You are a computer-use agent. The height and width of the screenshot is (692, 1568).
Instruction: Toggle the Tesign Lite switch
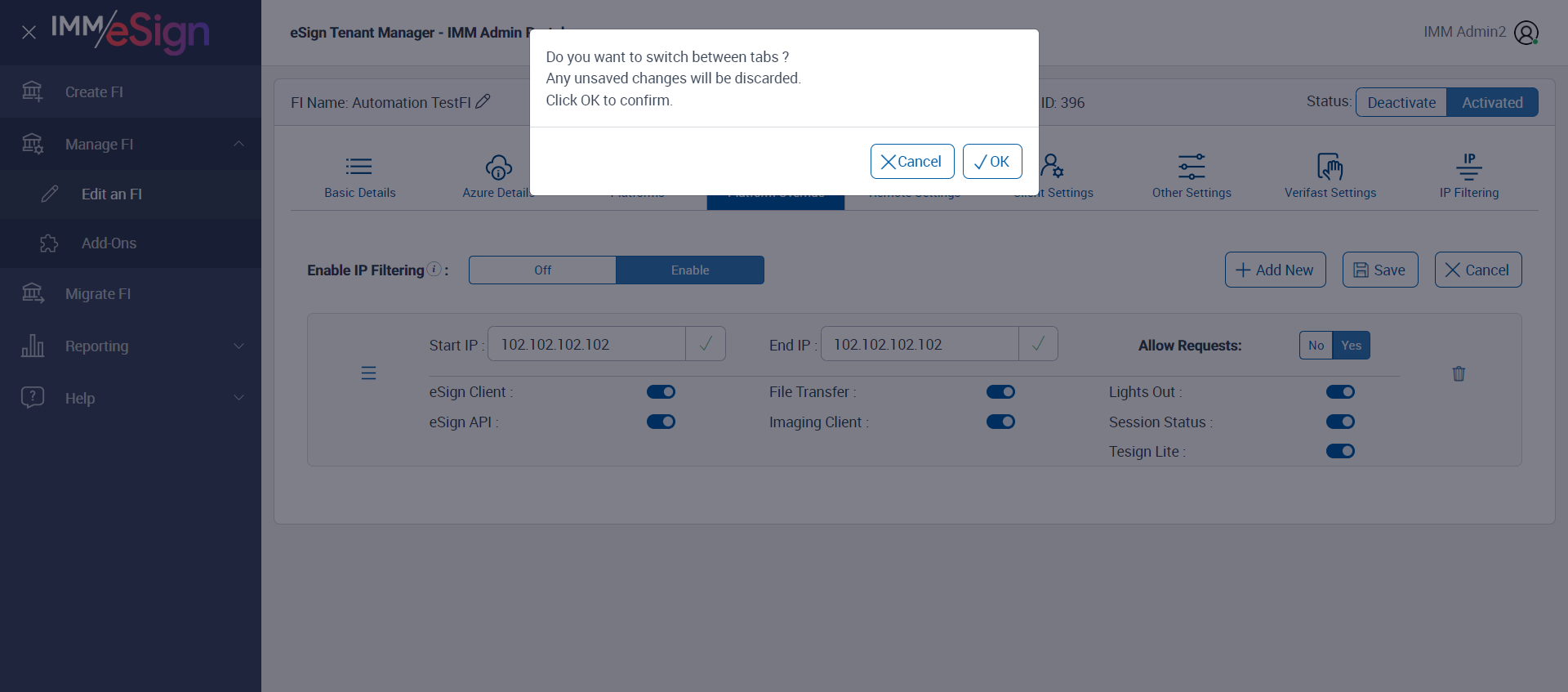(1340, 451)
